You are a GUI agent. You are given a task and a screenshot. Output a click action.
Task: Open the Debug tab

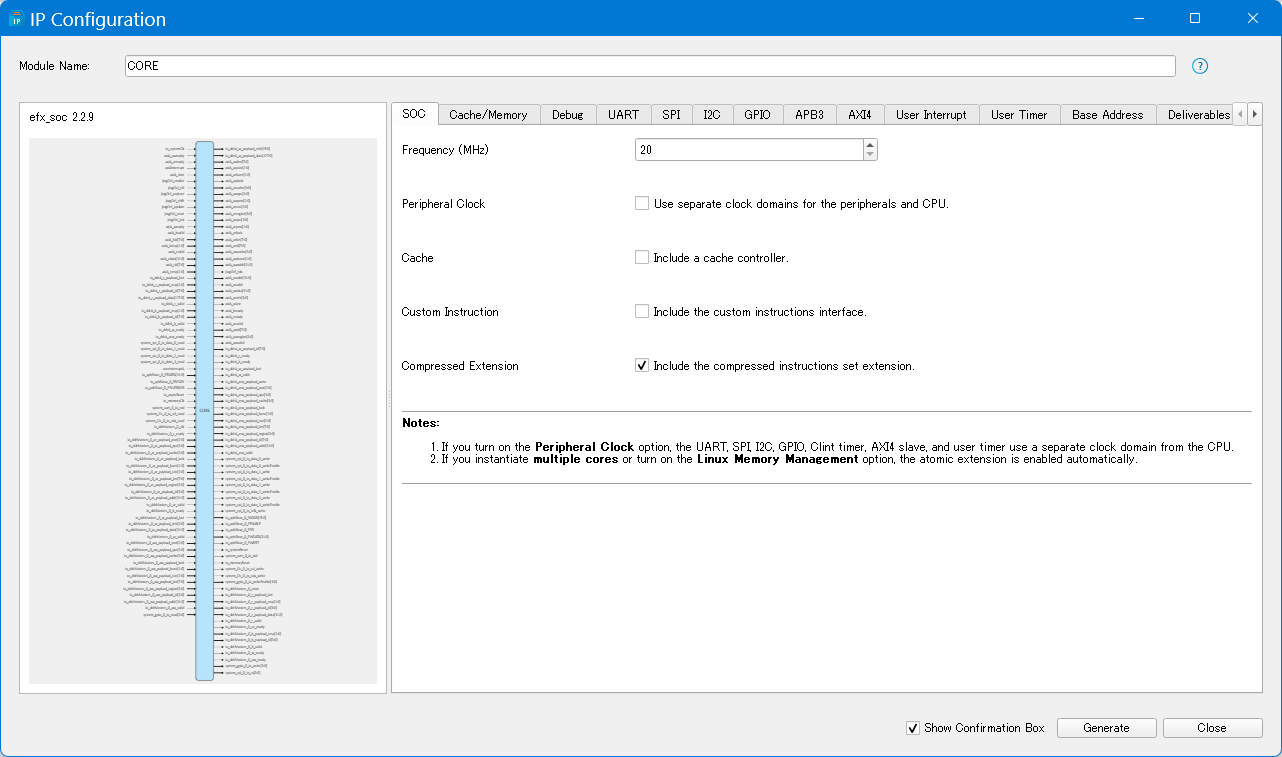[x=567, y=115]
